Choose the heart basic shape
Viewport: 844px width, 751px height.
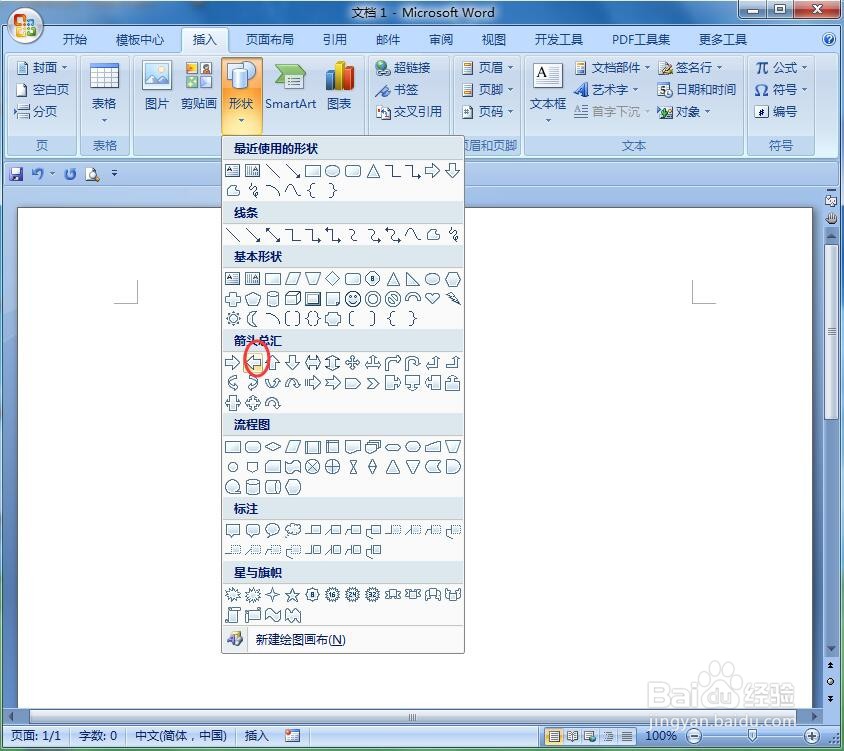pyautogui.click(x=433, y=298)
